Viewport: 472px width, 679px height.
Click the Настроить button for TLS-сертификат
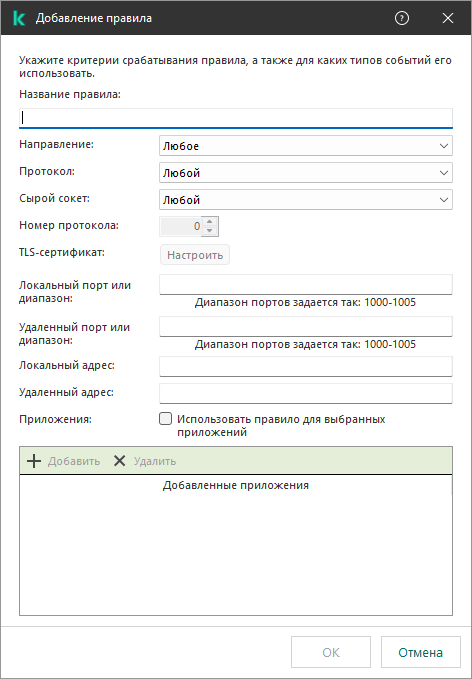click(x=195, y=255)
